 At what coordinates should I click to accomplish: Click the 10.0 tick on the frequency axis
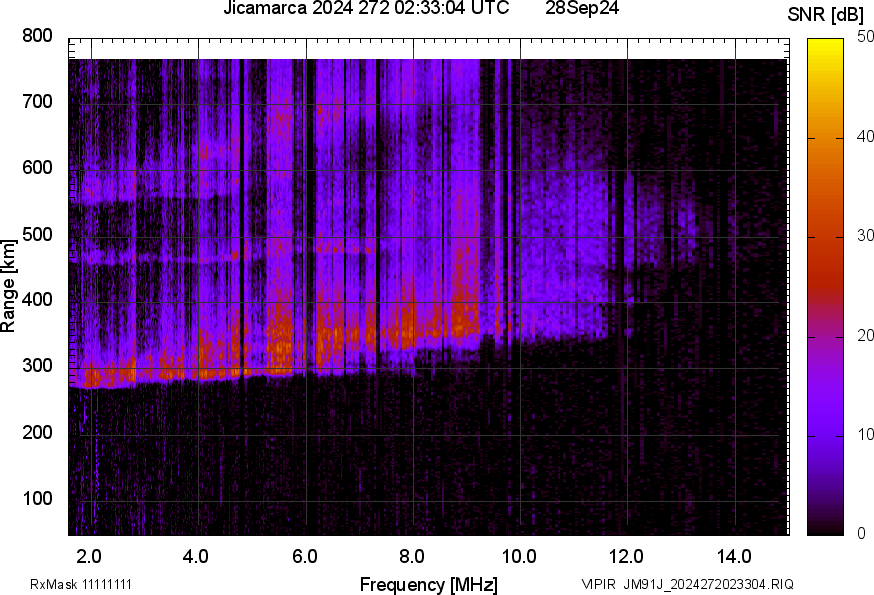point(519,555)
